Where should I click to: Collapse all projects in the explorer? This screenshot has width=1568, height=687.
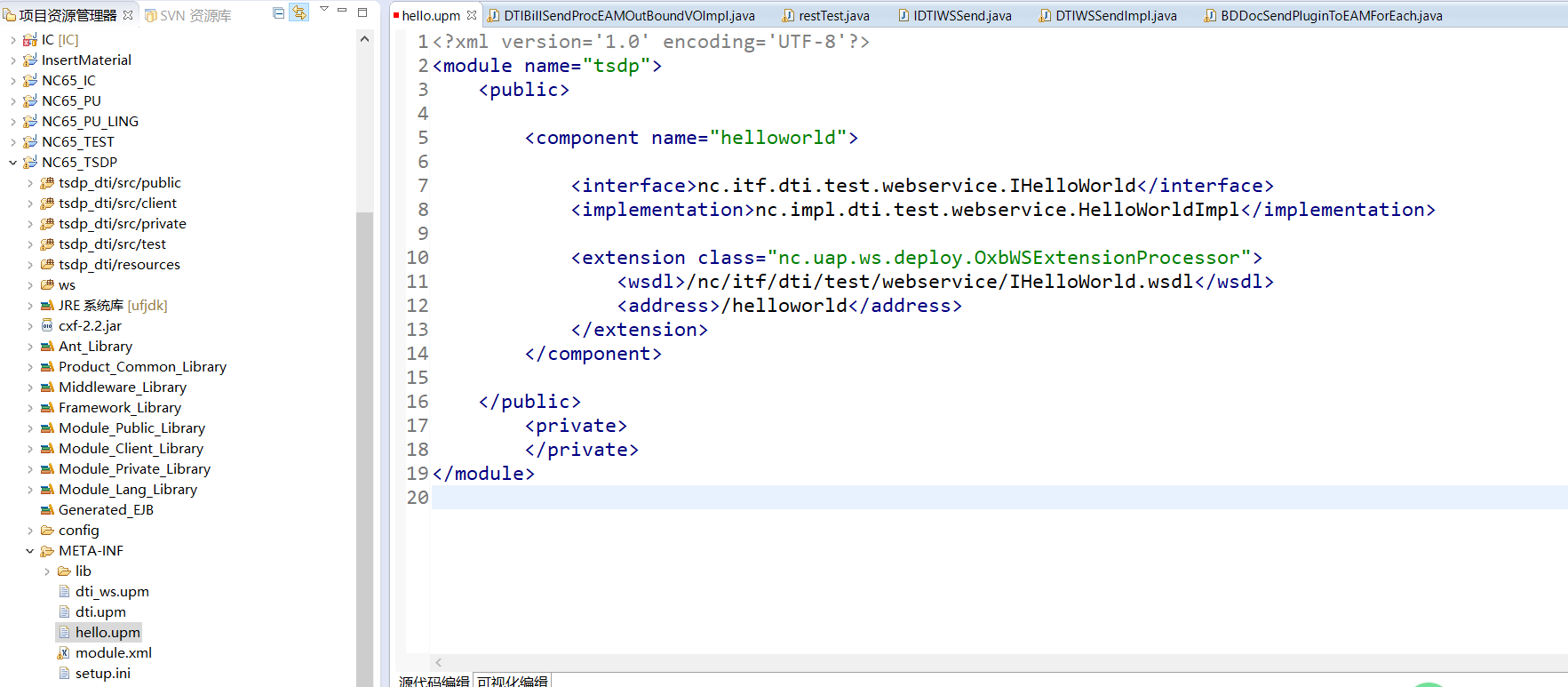(278, 12)
